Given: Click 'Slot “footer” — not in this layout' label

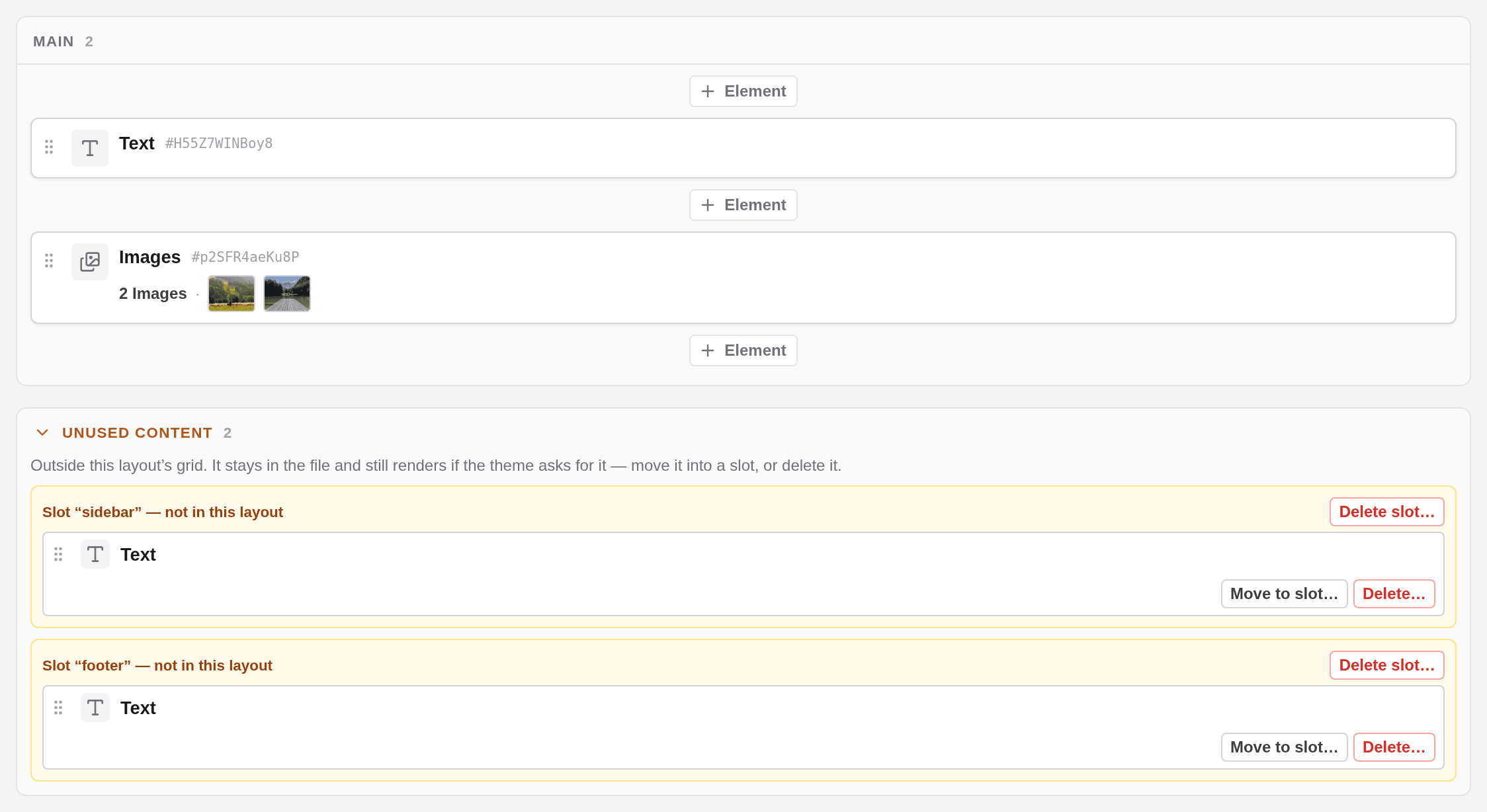Looking at the screenshot, I should point(157,666).
